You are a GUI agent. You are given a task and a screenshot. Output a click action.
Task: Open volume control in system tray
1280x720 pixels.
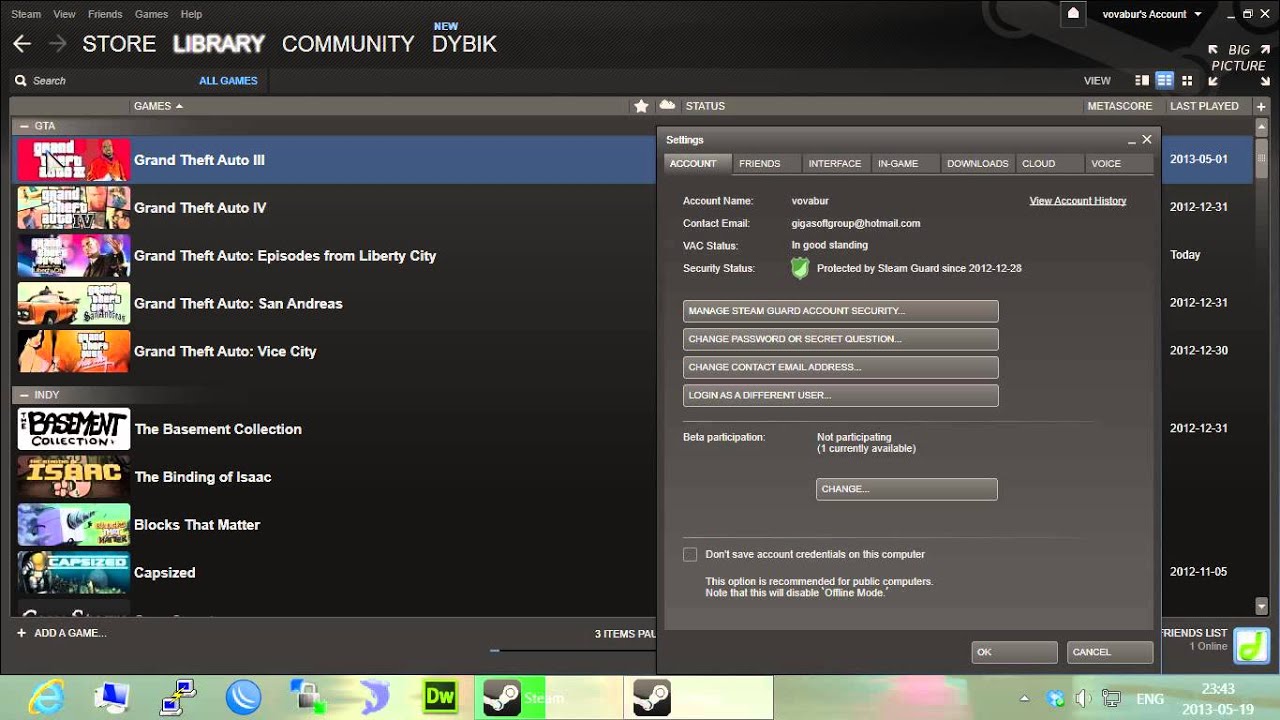1083,699
